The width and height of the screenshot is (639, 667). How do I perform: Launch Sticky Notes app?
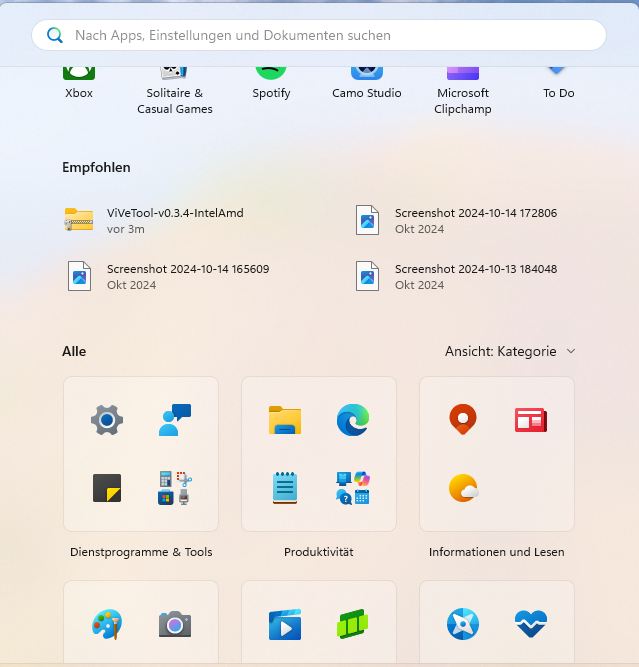(x=107, y=488)
